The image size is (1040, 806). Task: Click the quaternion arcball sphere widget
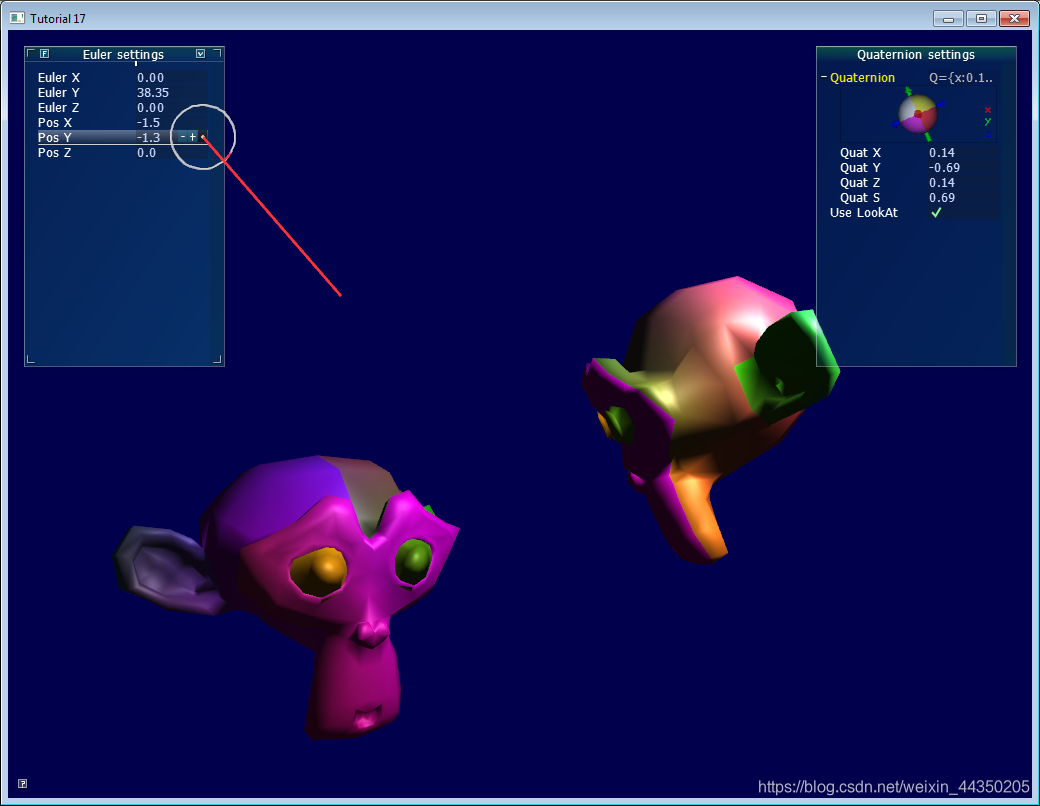pyautogui.click(x=917, y=113)
